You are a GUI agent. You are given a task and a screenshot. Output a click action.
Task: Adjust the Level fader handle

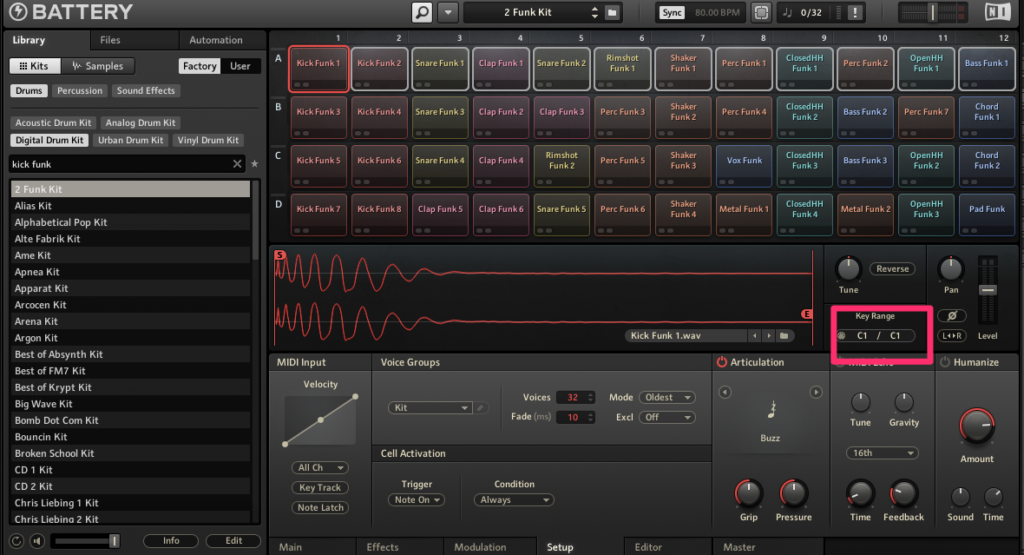[x=987, y=290]
